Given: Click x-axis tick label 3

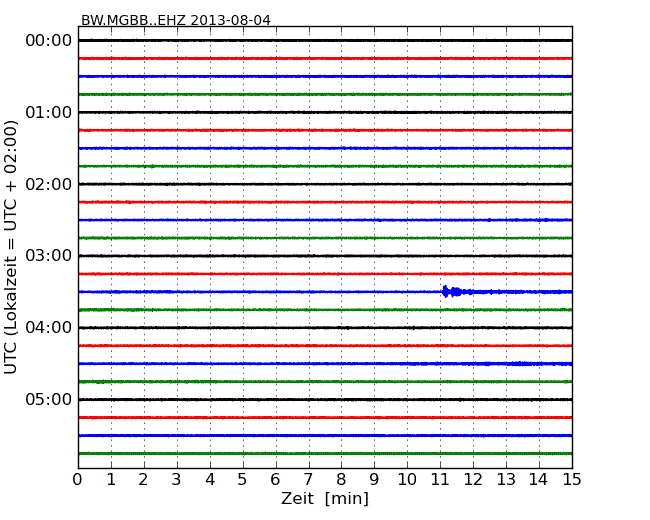Looking at the screenshot, I should (x=177, y=480).
